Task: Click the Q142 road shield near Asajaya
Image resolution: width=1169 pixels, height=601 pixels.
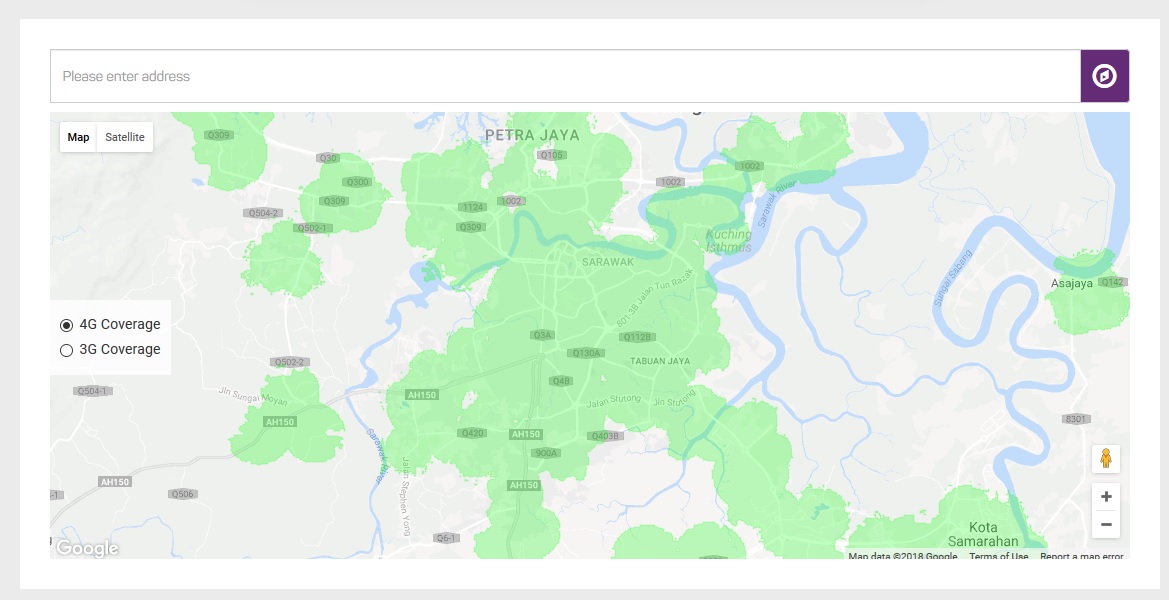Action: 1111,282
